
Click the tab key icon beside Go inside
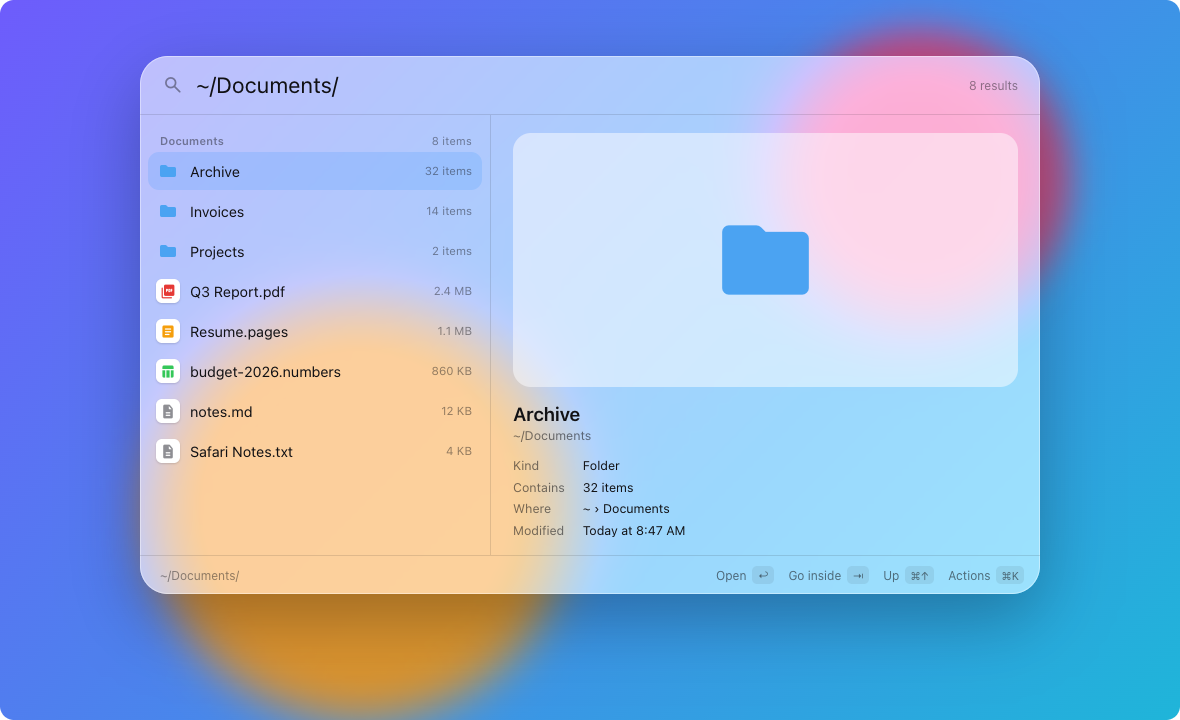(858, 576)
